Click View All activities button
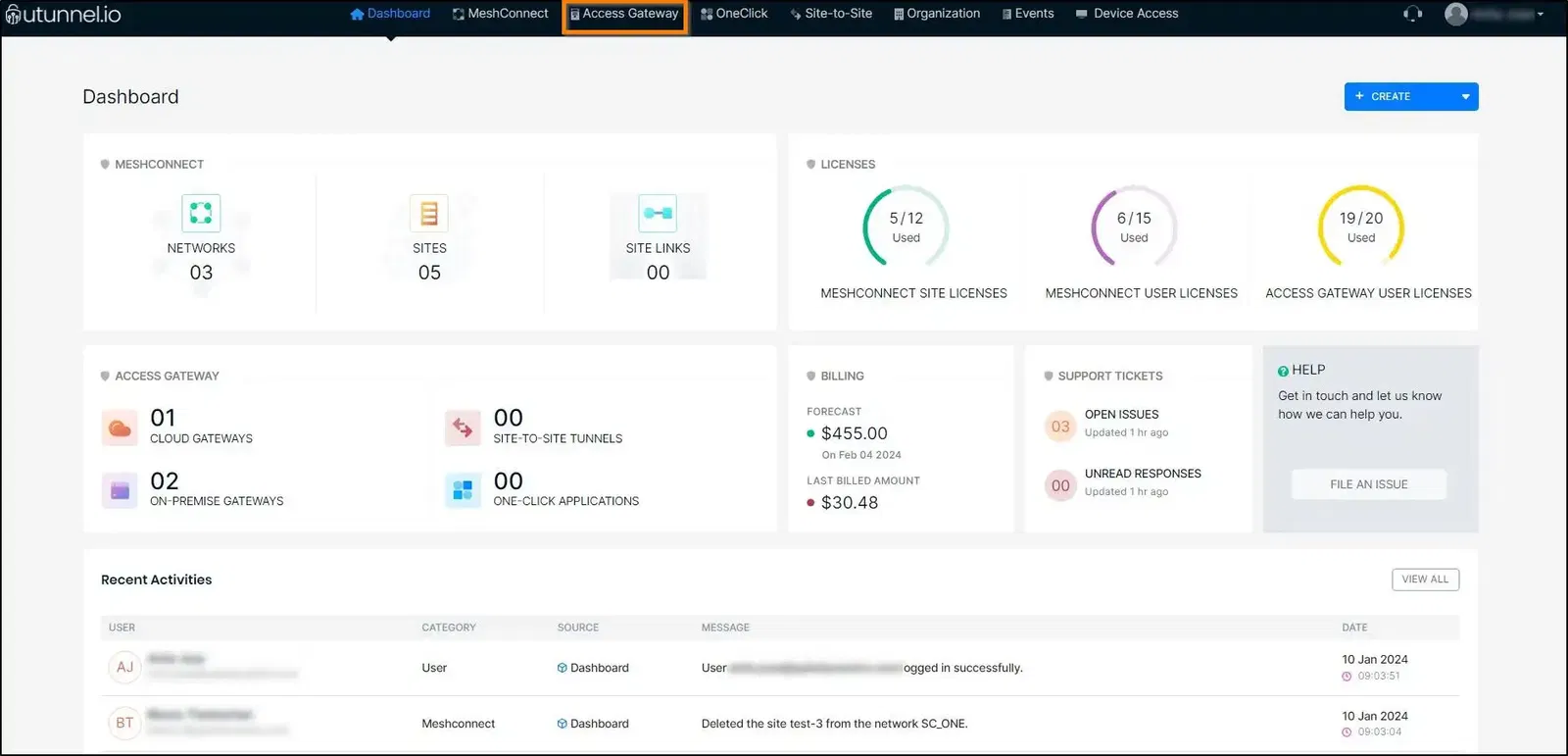This screenshot has height=756, width=1568. click(1425, 580)
